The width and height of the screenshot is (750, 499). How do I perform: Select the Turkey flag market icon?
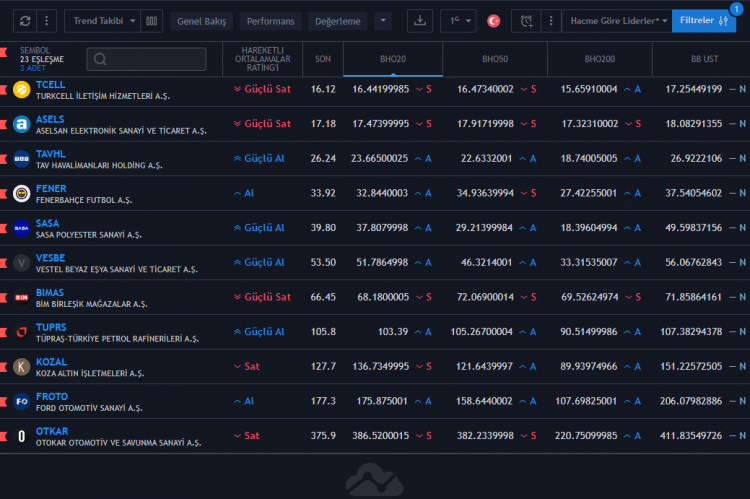(x=494, y=21)
